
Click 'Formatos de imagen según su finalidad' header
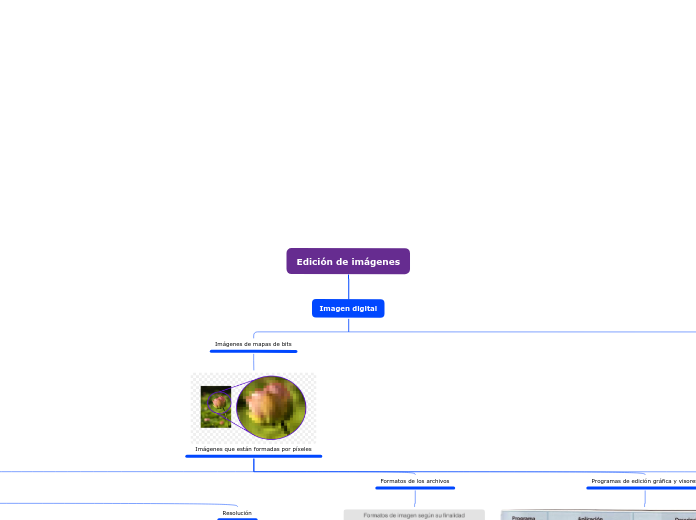tap(414, 515)
